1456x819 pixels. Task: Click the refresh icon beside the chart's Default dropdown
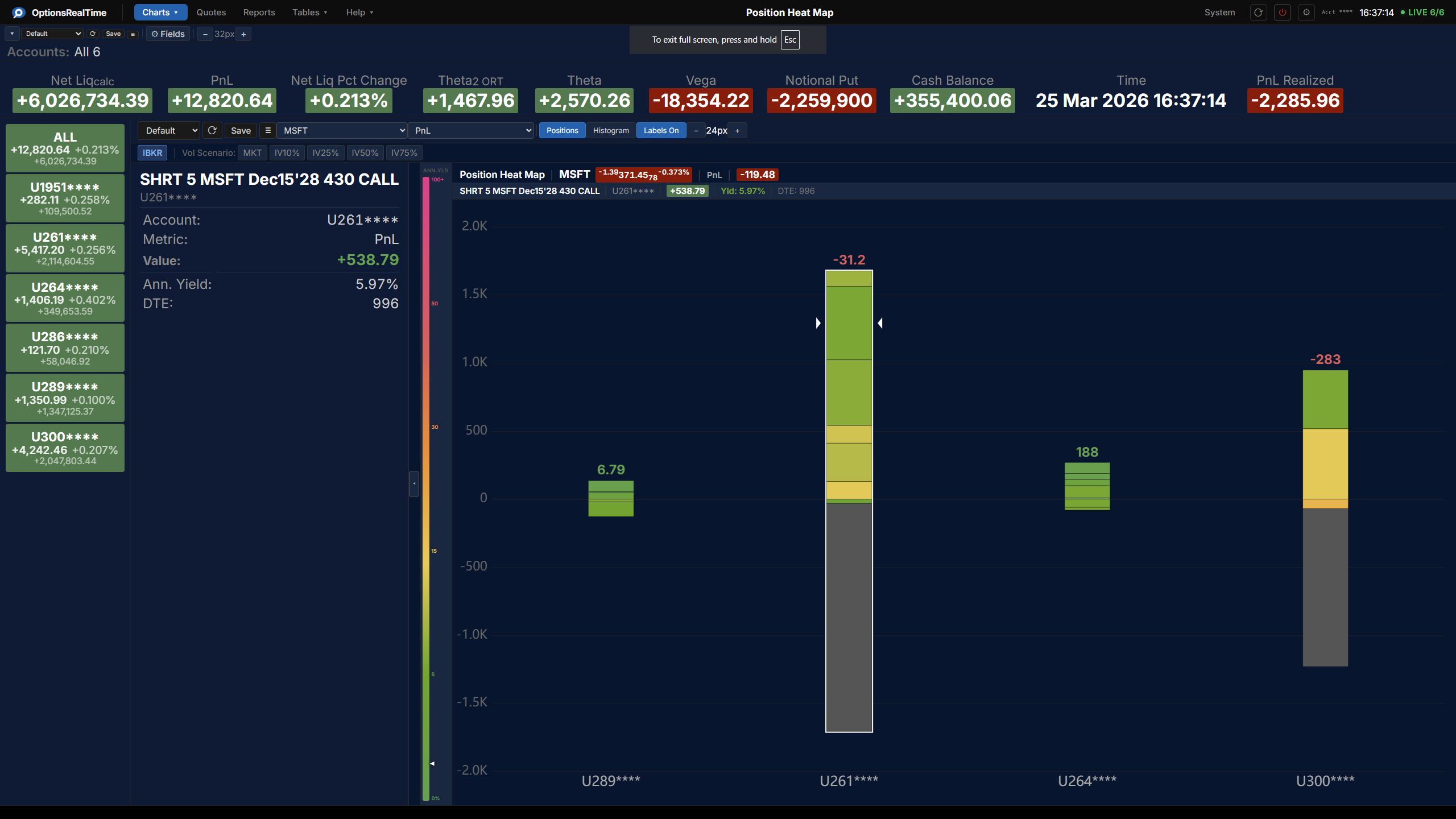212,130
